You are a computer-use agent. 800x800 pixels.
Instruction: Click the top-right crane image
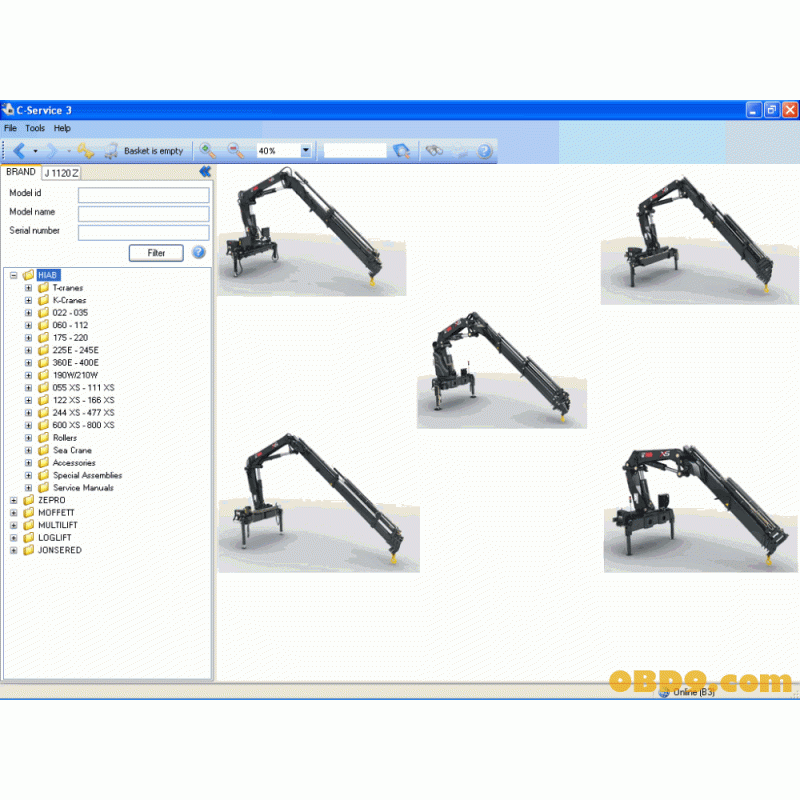tap(699, 240)
